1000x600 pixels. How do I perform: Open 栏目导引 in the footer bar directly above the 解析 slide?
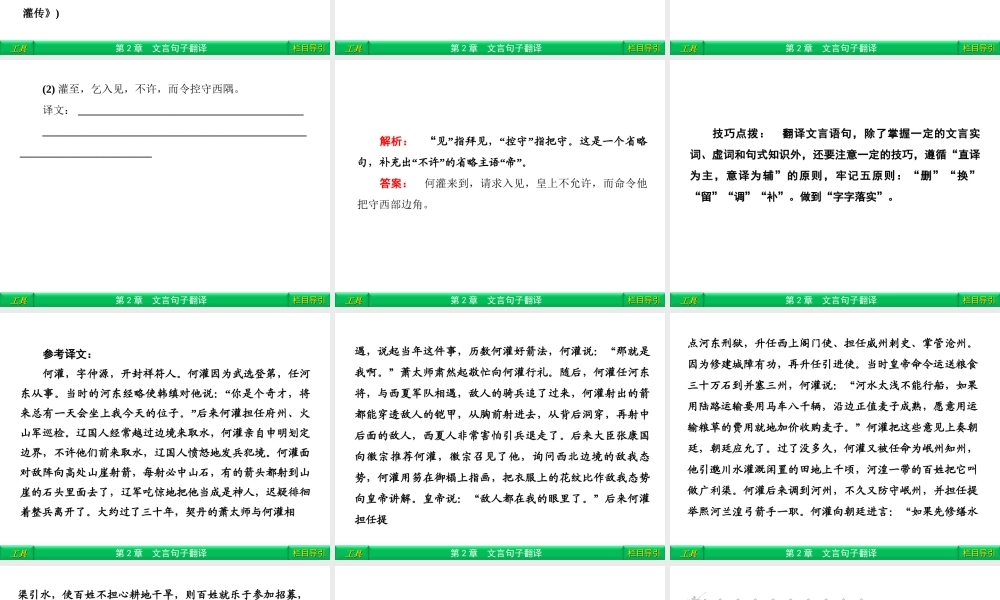click(x=643, y=48)
